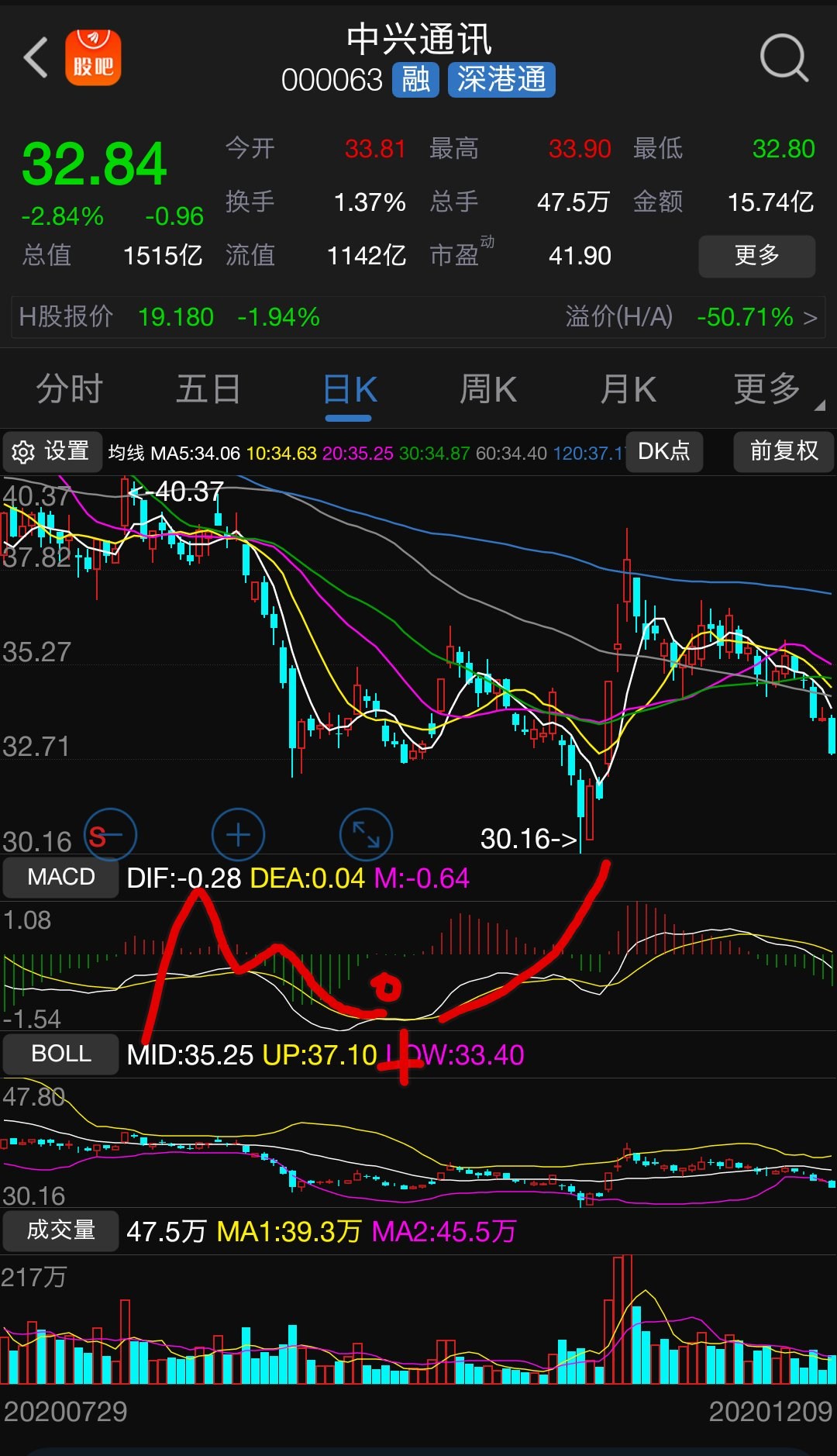Tap 总手 47.5万 value
The image size is (837, 1456).
[573, 202]
